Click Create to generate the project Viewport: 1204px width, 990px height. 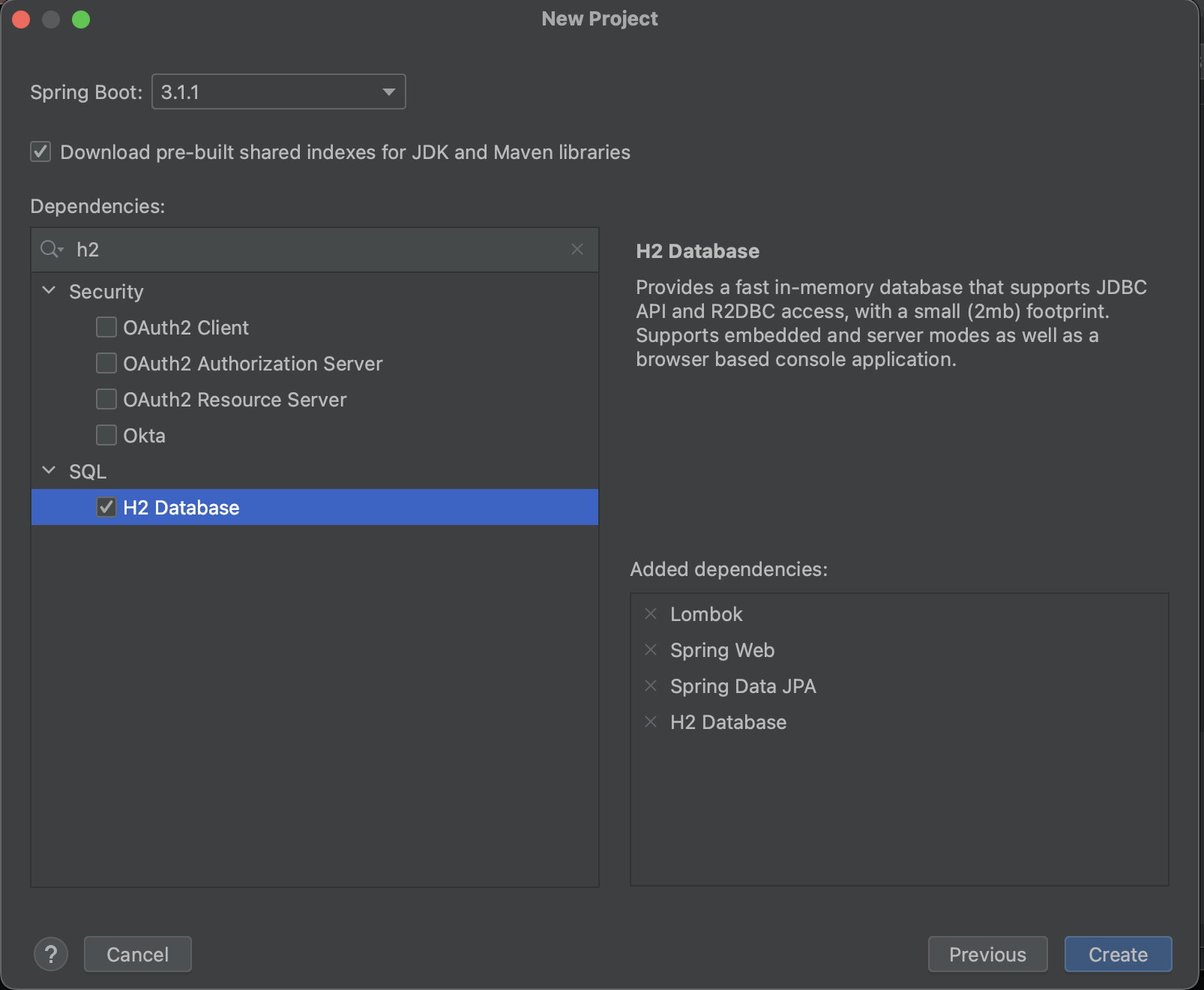coord(1119,954)
